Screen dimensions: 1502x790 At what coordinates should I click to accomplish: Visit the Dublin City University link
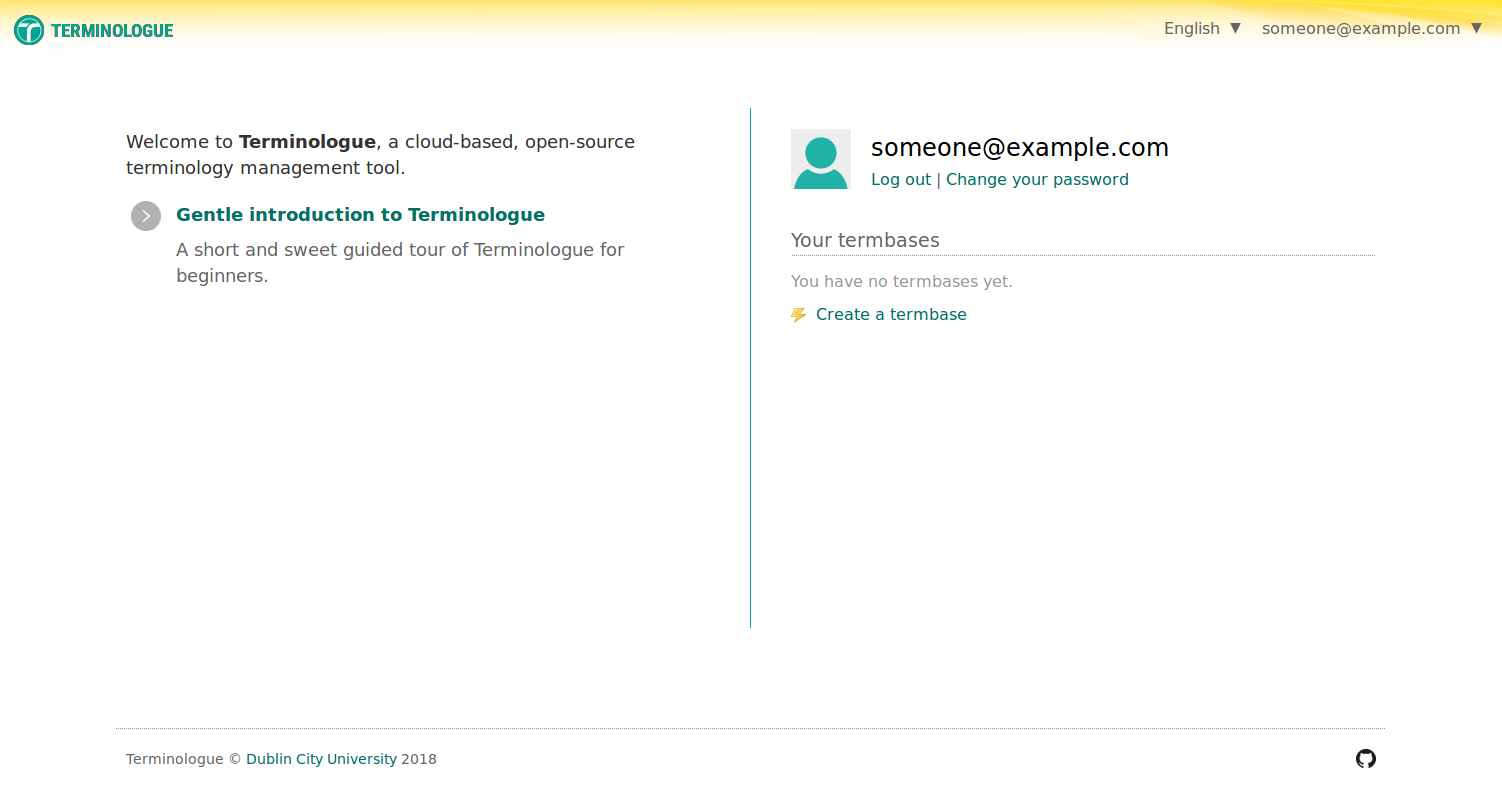[x=320, y=758]
